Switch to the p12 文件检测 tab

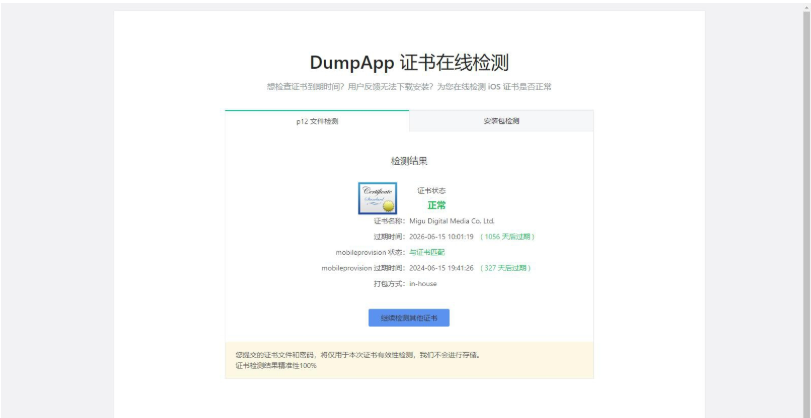point(317,121)
